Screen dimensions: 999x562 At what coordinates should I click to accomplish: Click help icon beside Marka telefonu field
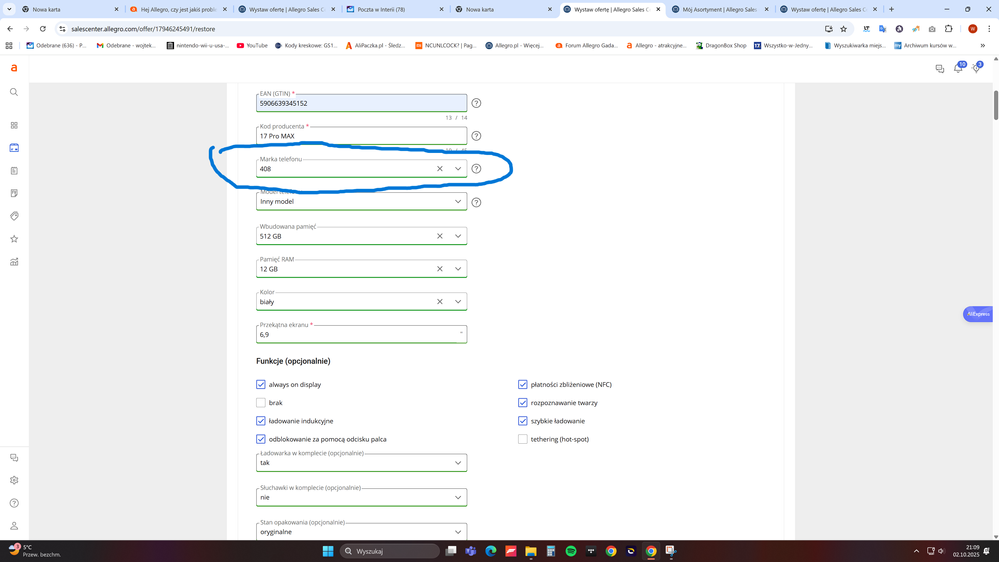pyautogui.click(x=476, y=169)
